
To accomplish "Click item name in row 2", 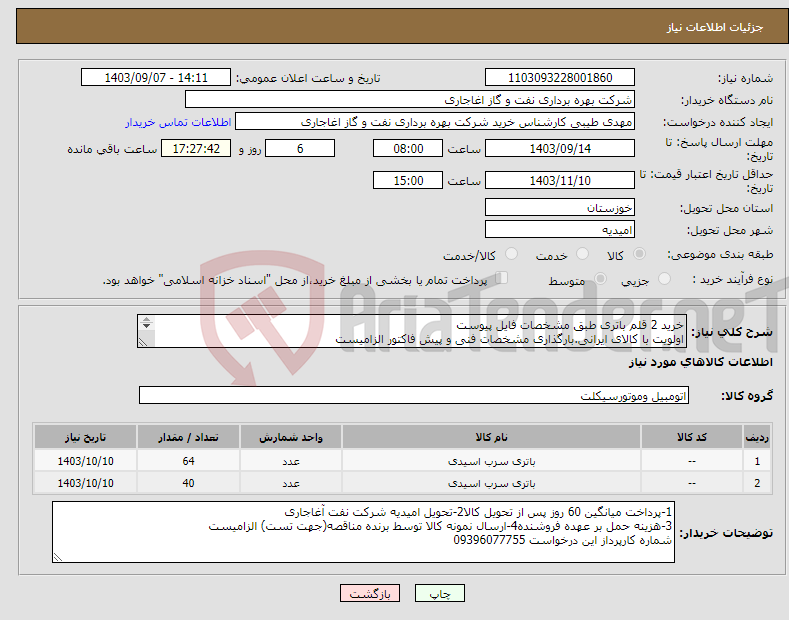I will point(491,483).
